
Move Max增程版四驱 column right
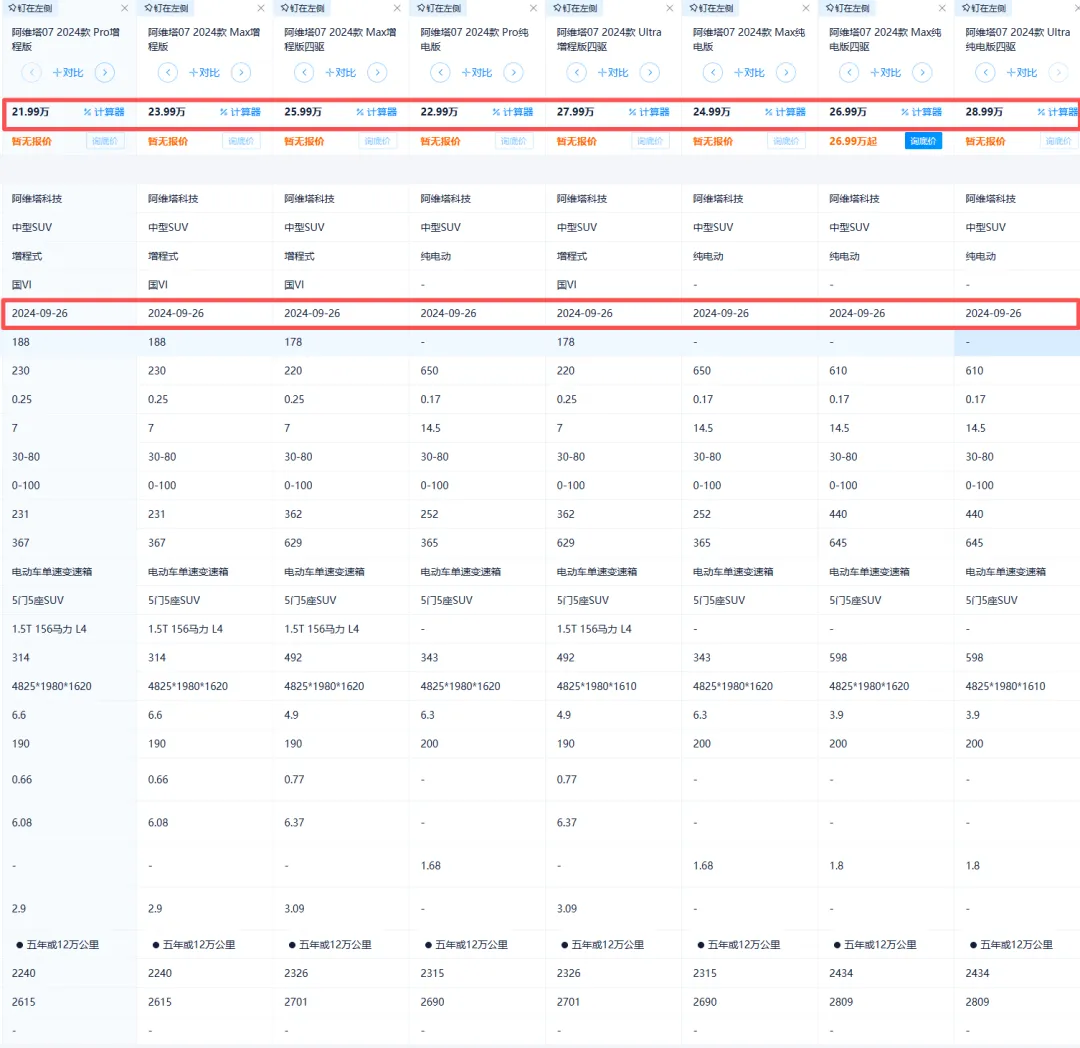(377, 72)
